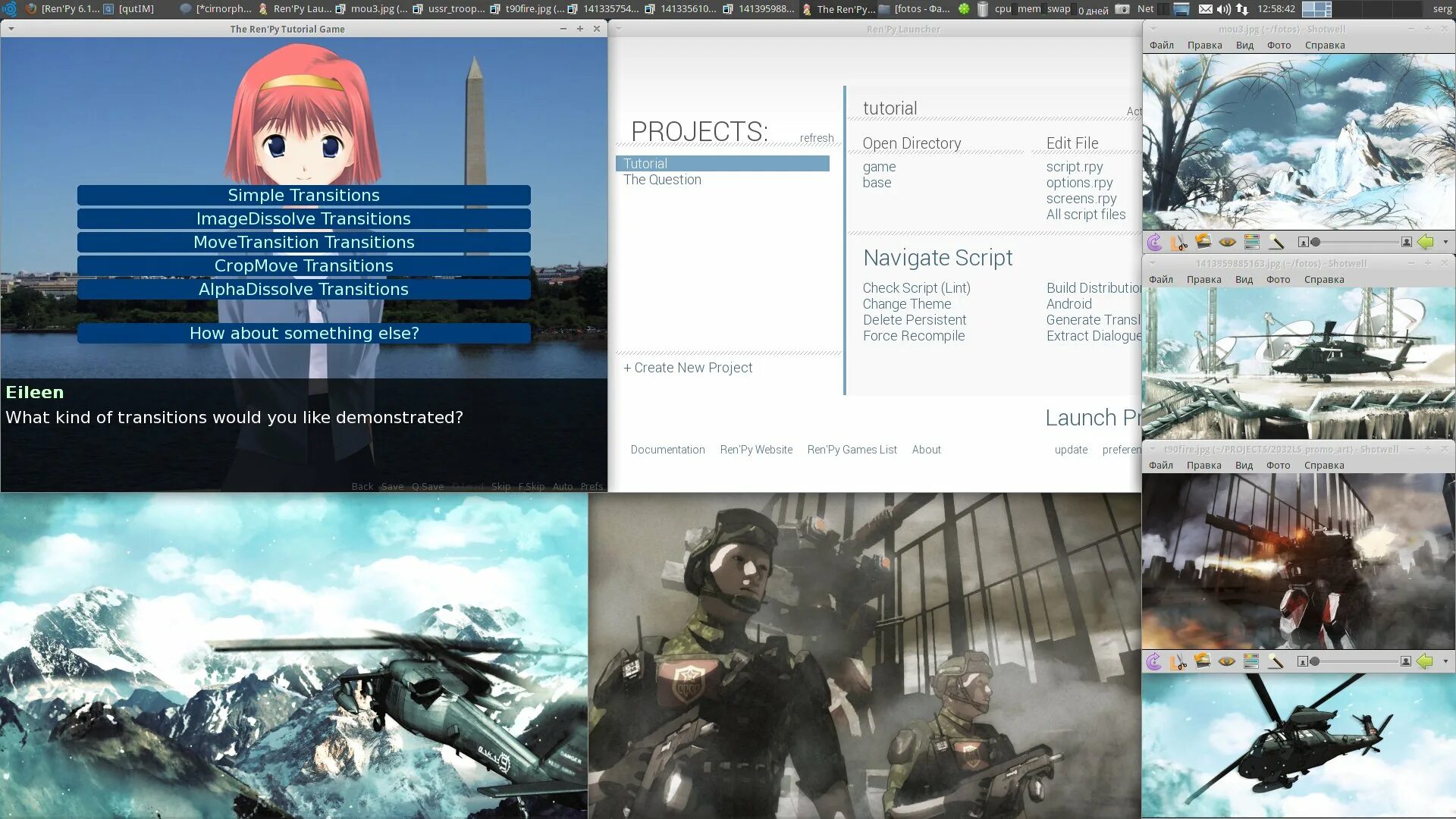Viewport: 1456px width, 819px height.
Task: Open 'Фото' menu in top Shotwell window
Action: (x=1281, y=45)
